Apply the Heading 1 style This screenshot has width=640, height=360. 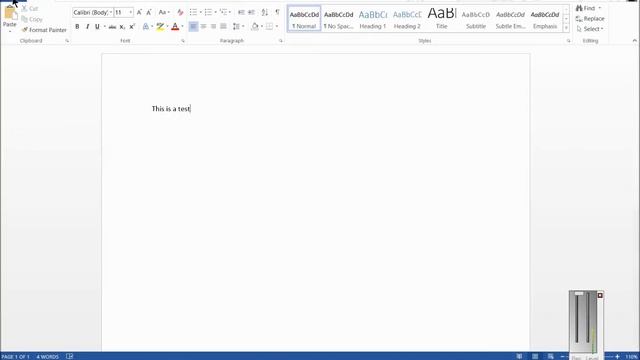(373, 19)
